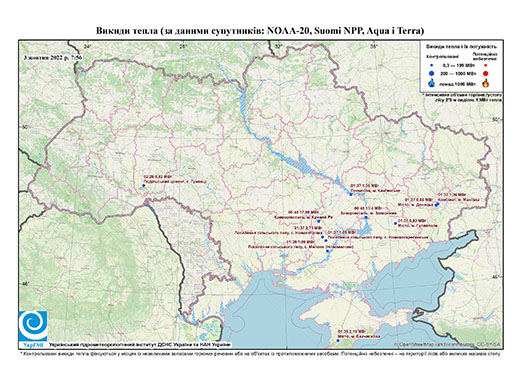Select the westernmost blue heat marker at Humentsi

pyautogui.click(x=144, y=185)
